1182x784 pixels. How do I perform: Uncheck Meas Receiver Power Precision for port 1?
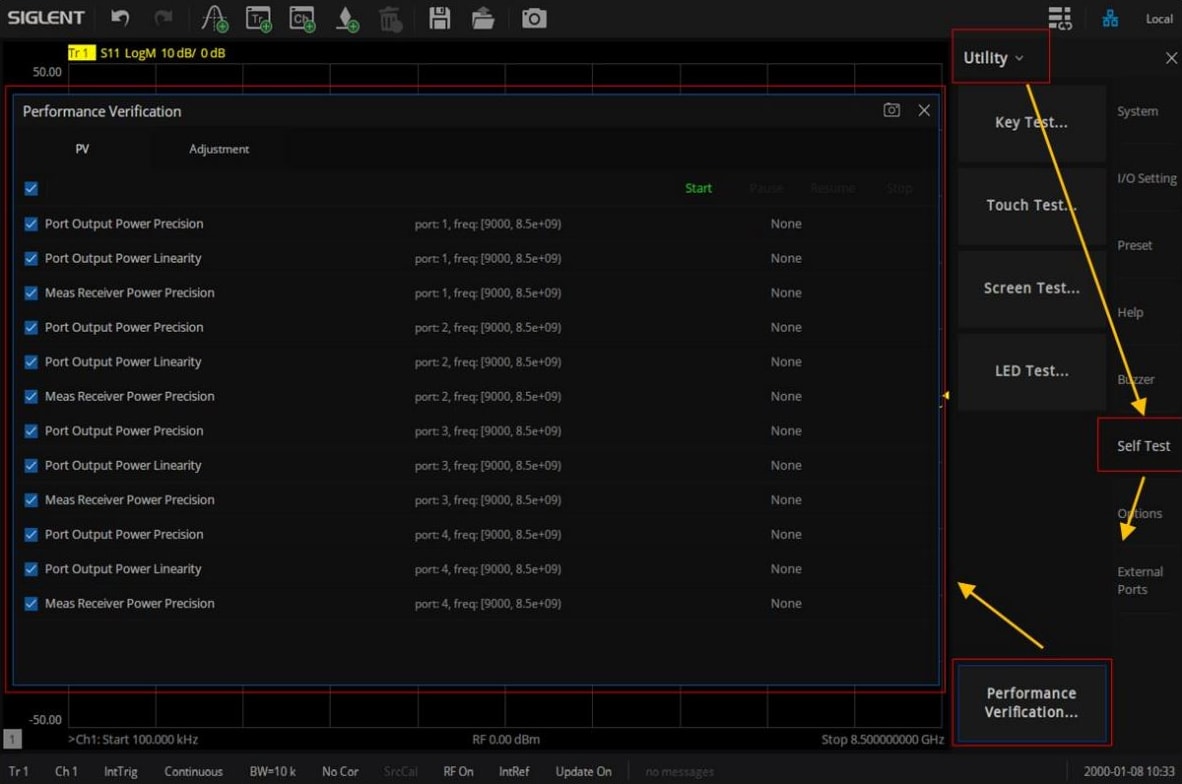click(31, 292)
